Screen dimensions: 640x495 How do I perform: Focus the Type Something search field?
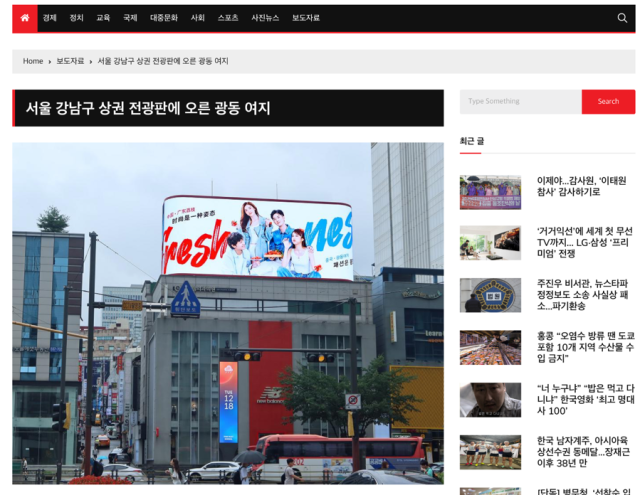coord(520,102)
